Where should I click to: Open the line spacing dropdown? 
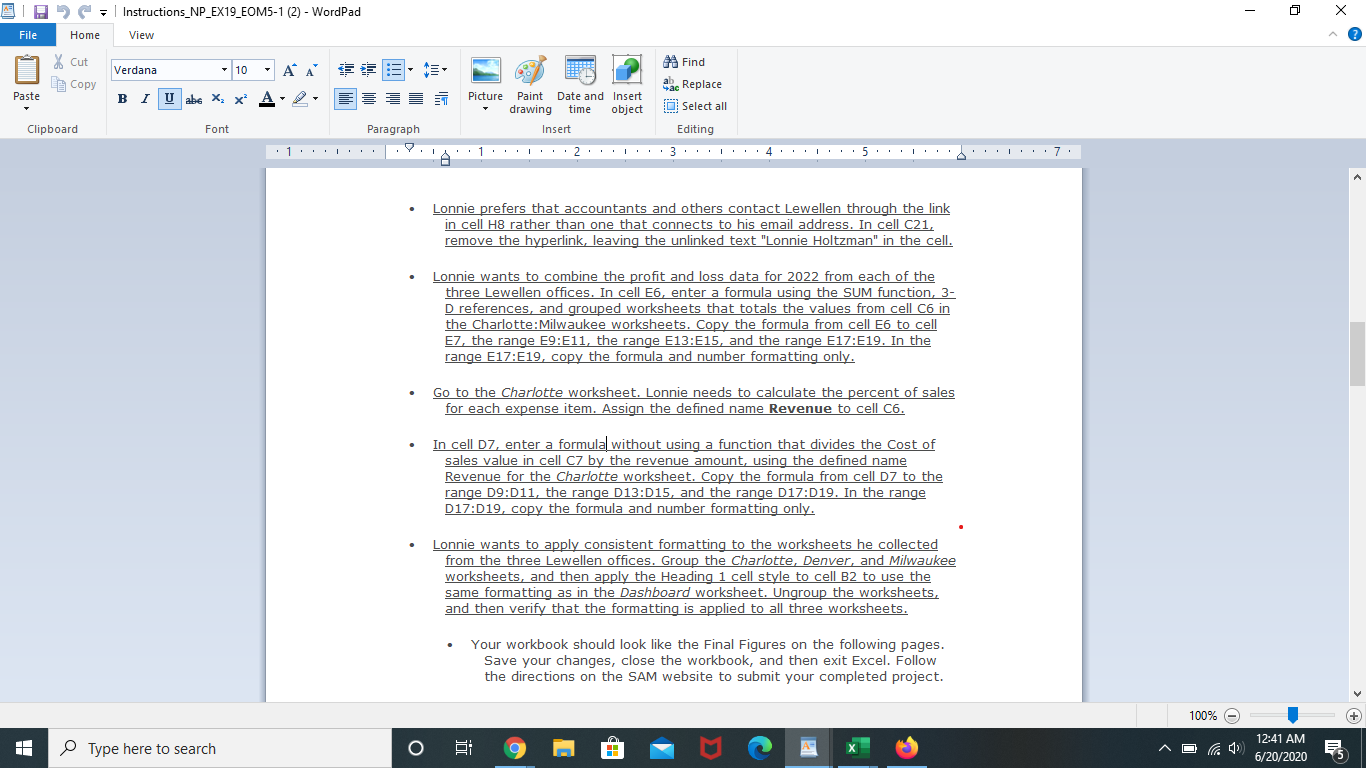click(436, 69)
